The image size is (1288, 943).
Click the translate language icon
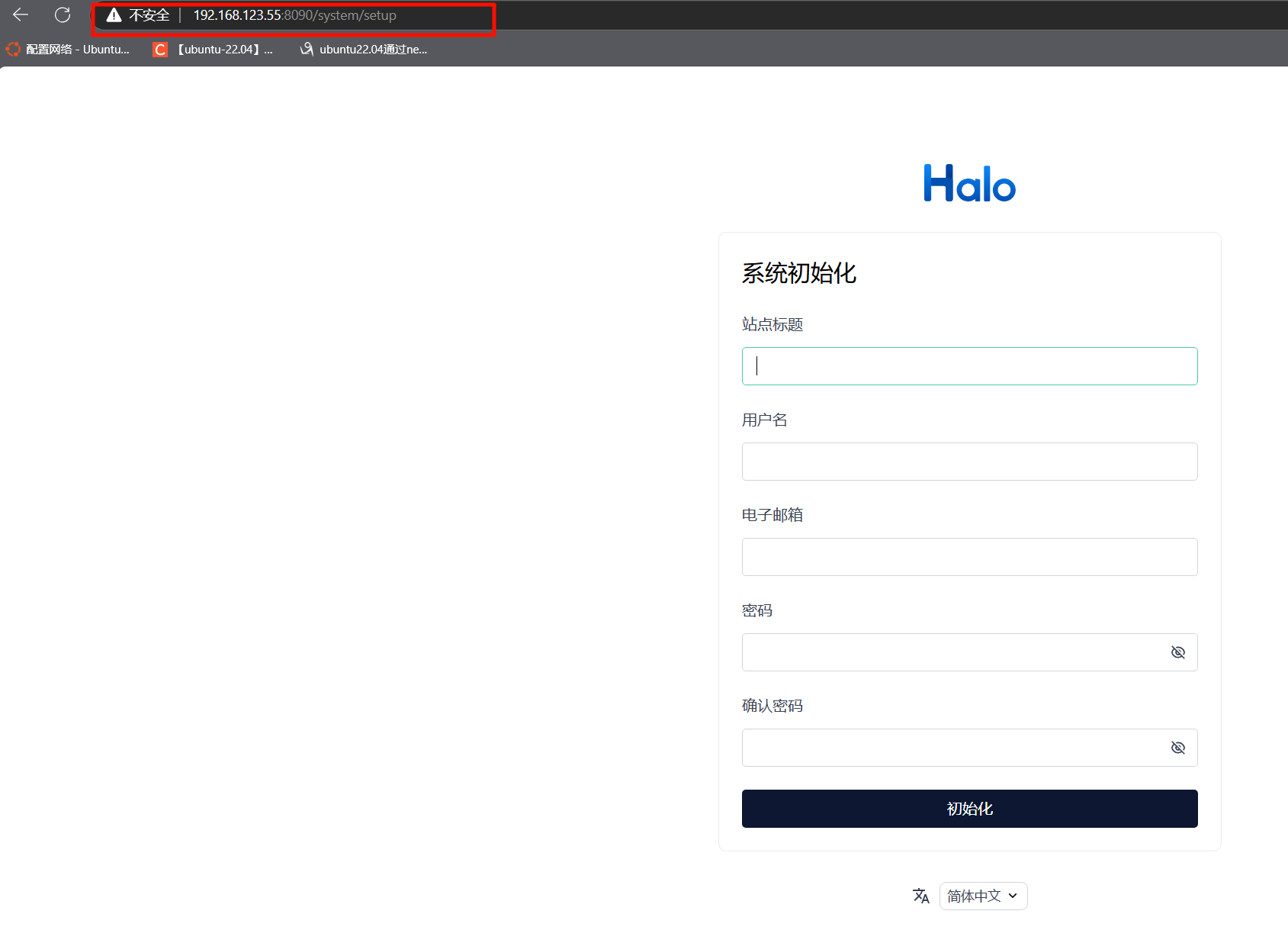pos(920,896)
